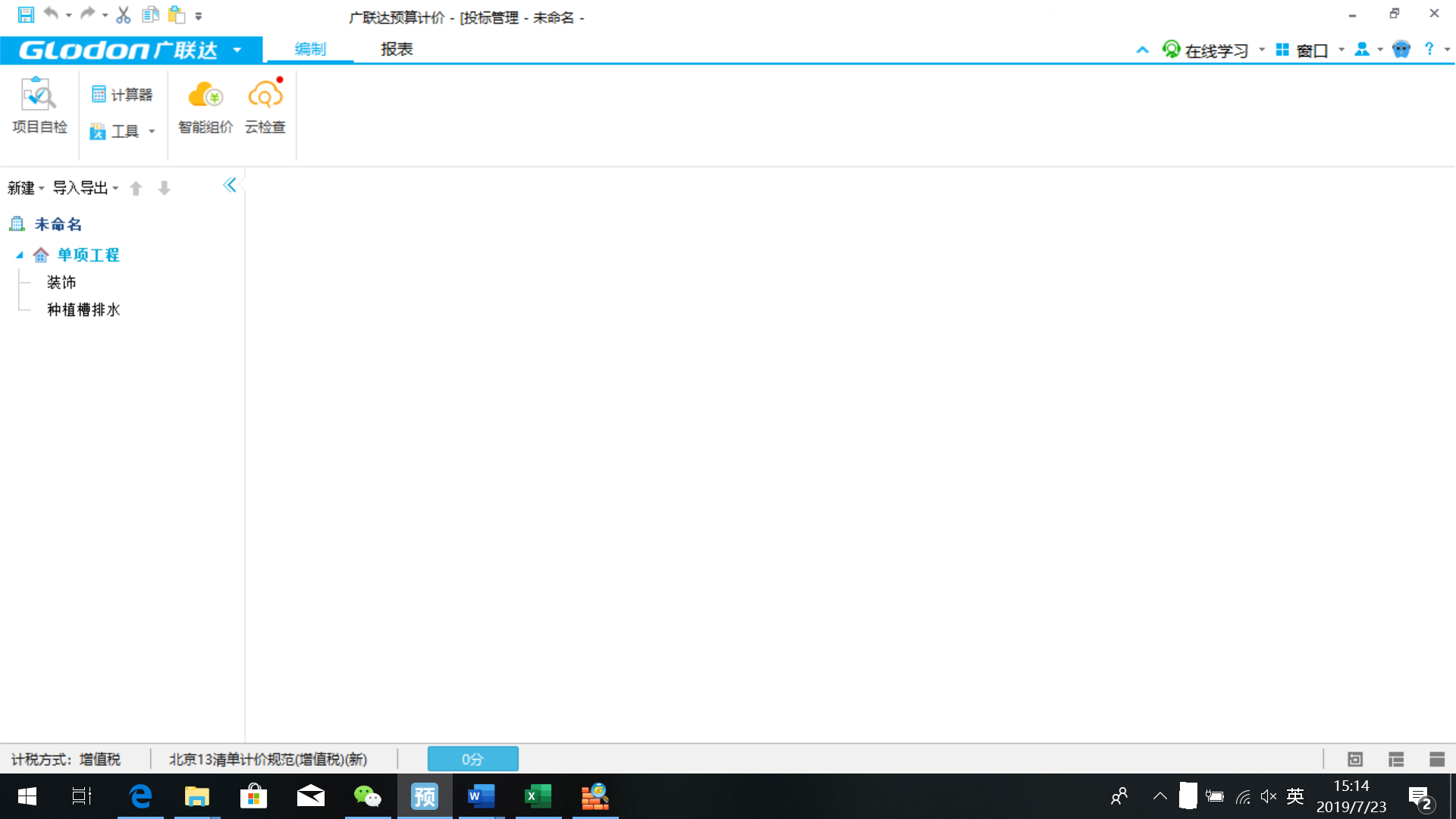The height and width of the screenshot is (819, 1456).
Task: Click the user account icon
Action: coord(1363,49)
